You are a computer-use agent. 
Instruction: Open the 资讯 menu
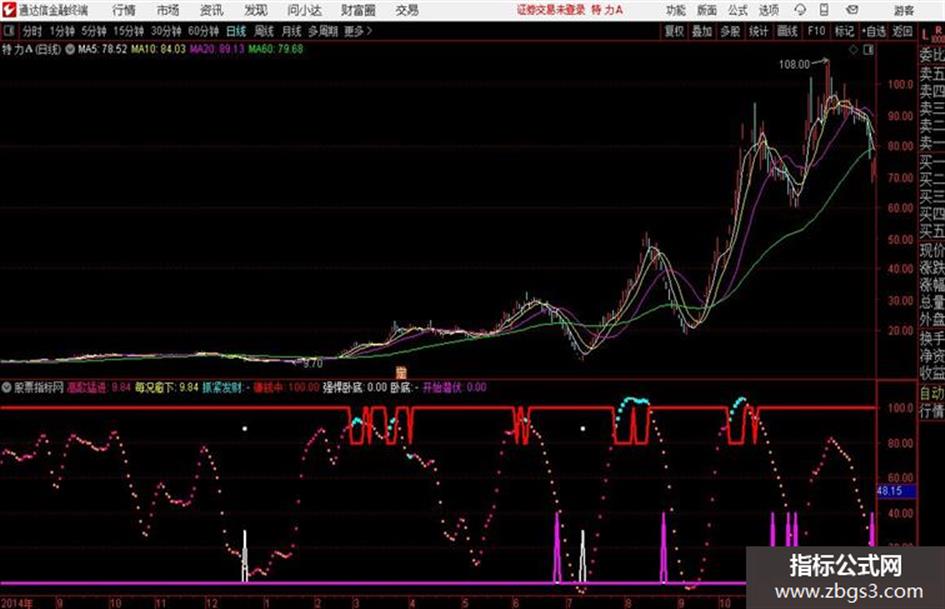[x=211, y=10]
